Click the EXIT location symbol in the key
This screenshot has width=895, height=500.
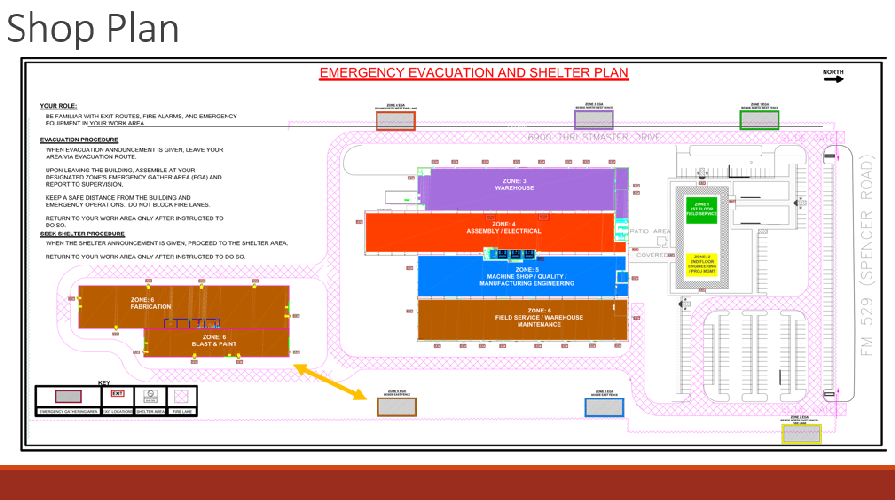117,395
